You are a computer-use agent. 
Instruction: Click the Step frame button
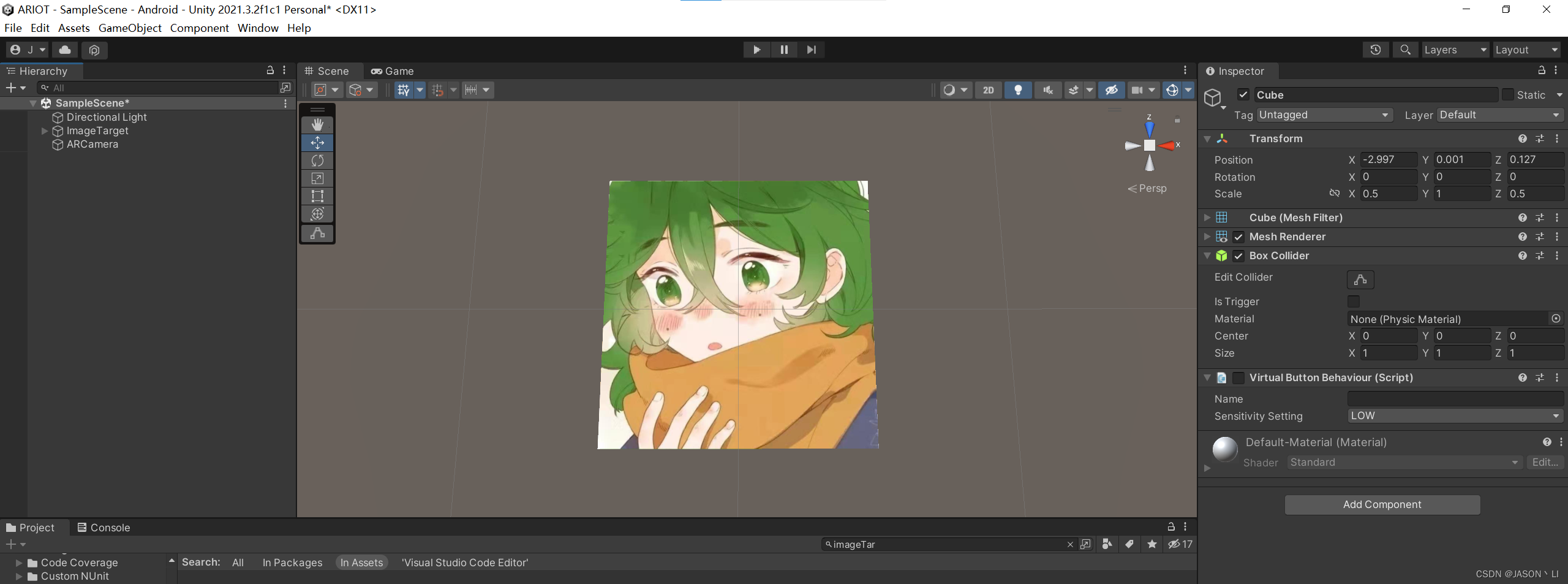coord(811,50)
